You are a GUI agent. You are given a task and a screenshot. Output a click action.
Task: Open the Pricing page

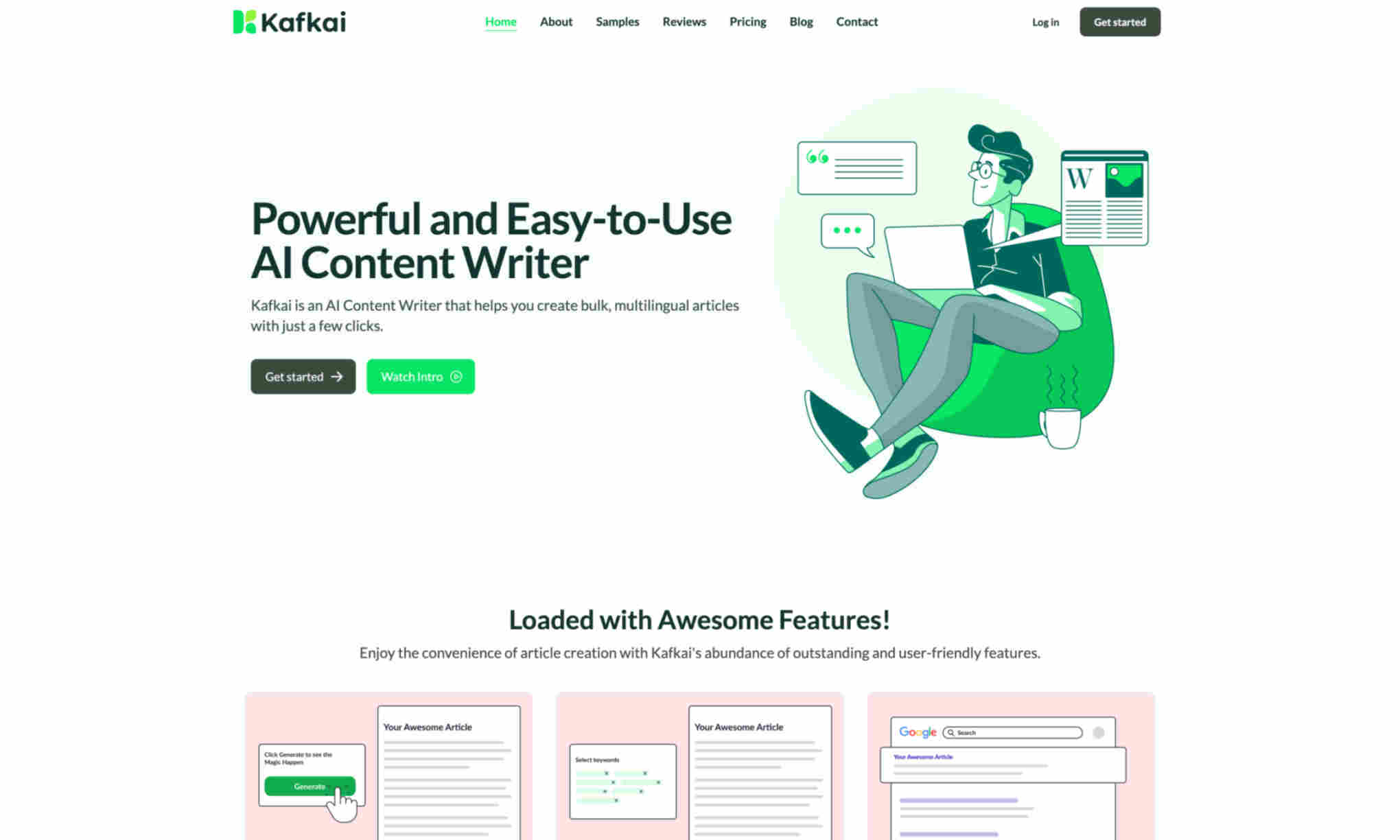[x=747, y=21]
